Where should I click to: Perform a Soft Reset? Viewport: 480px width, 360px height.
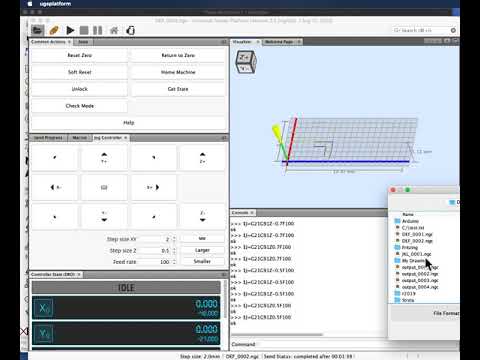(80, 72)
